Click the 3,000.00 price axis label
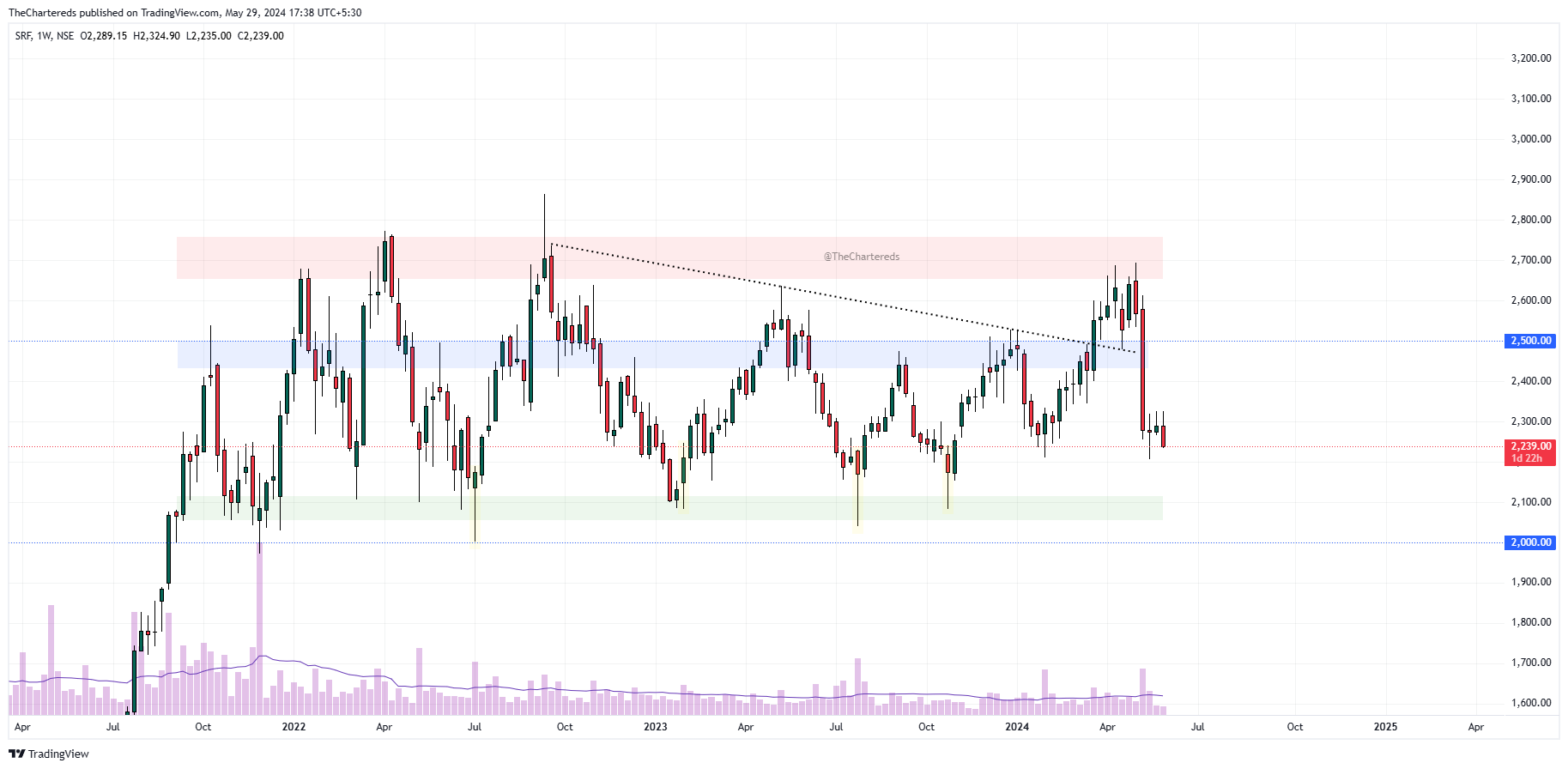The image size is (1568, 769). point(1530,139)
